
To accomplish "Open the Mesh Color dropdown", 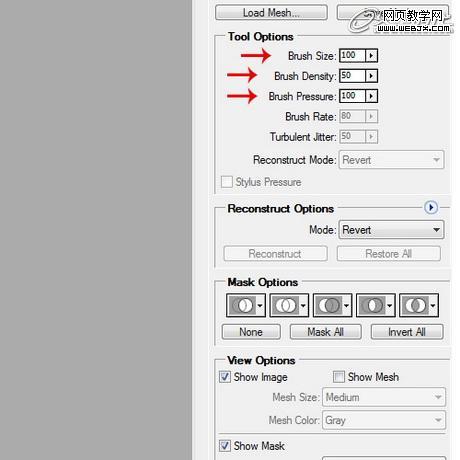I will [384, 420].
